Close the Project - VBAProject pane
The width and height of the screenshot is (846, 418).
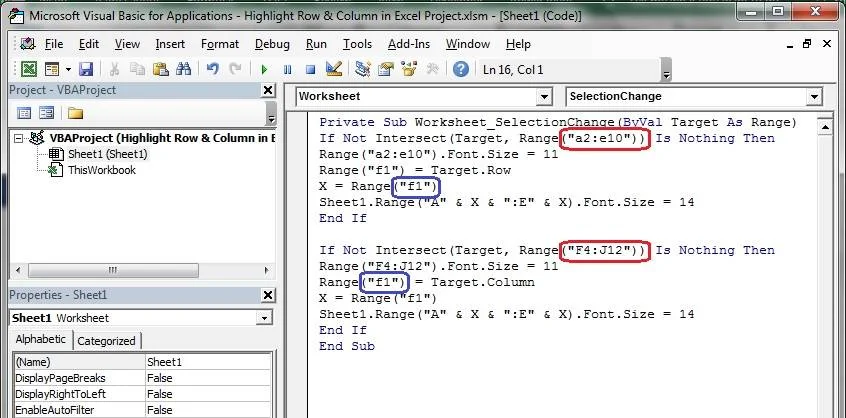(268, 90)
